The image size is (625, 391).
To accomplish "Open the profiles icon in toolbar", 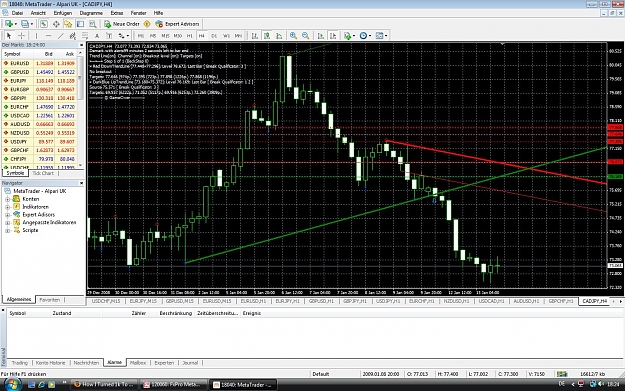I will click(26, 24).
